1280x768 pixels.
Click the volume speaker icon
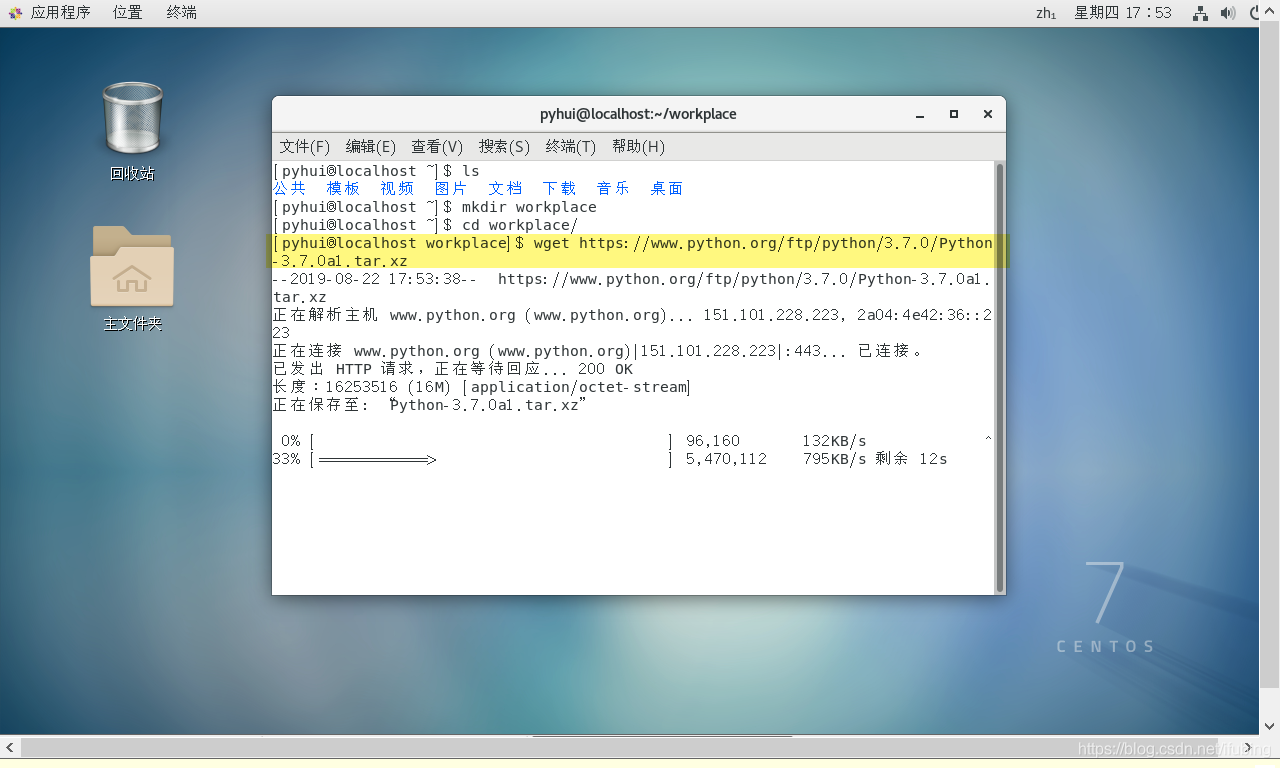point(1228,13)
